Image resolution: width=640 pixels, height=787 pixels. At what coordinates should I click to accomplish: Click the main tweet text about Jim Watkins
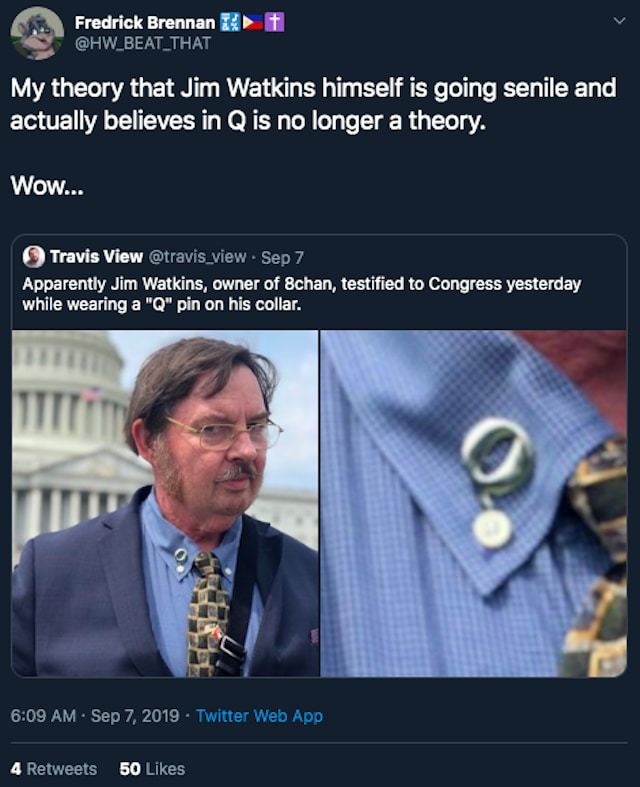(312, 104)
